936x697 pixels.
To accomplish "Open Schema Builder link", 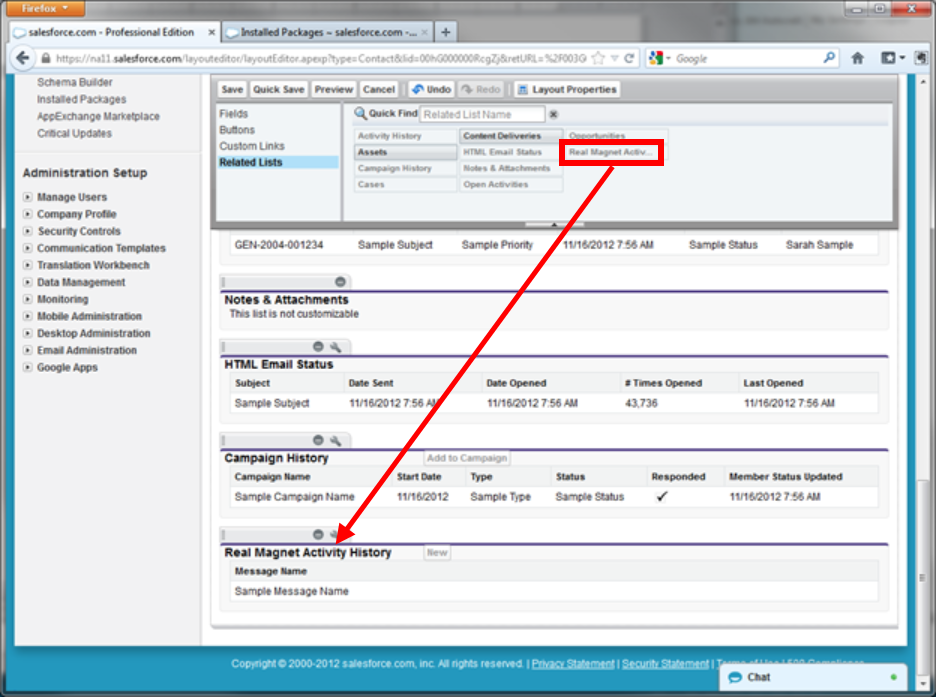I will [x=75, y=82].
